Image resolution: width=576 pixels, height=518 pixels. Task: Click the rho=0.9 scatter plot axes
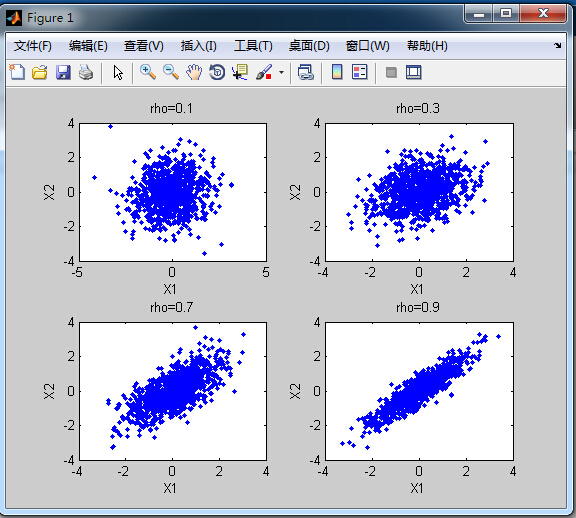point(420,391)
